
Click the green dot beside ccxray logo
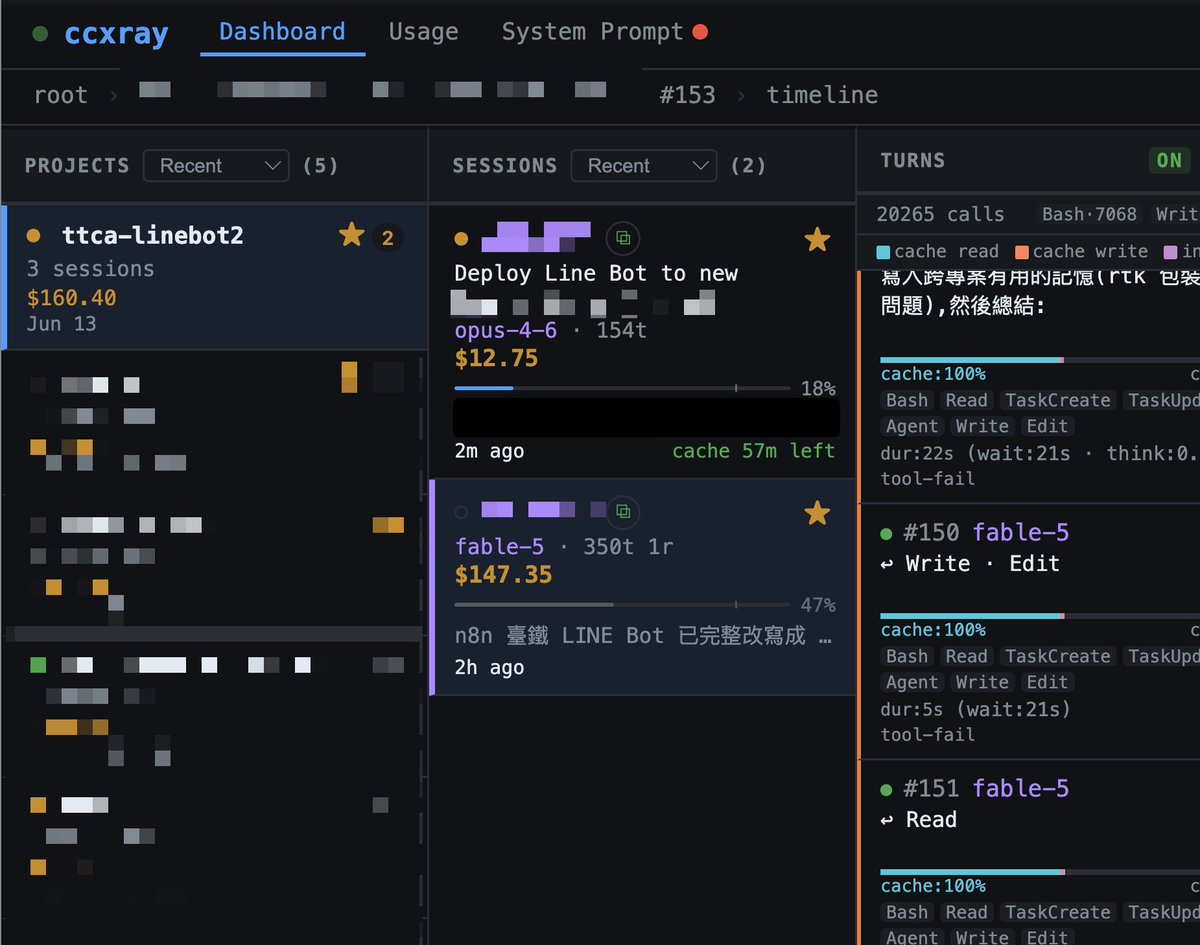(40, 33)
